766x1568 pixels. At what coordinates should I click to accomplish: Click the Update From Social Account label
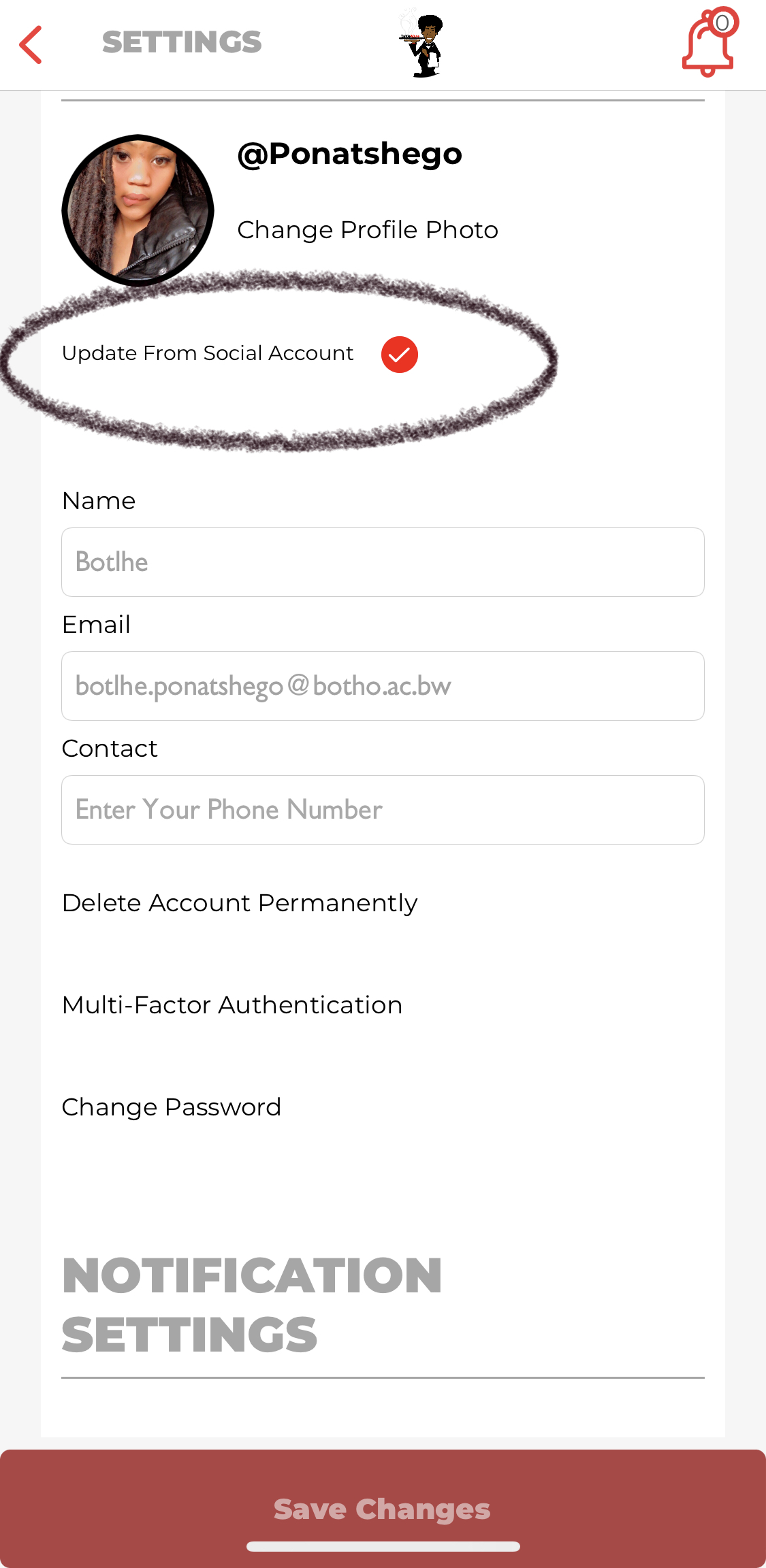(208, 353)
